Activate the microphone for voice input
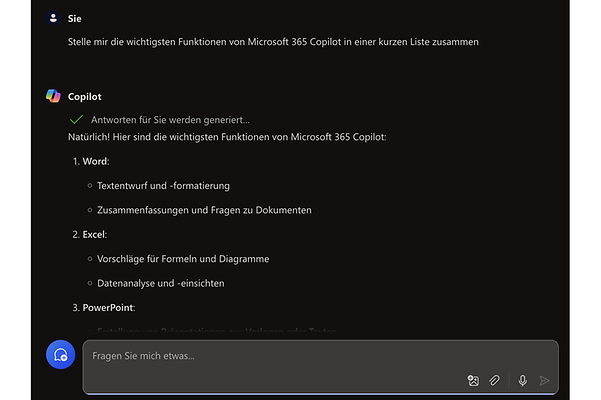Viewport: 601px width, 400px height. [522, 380]
